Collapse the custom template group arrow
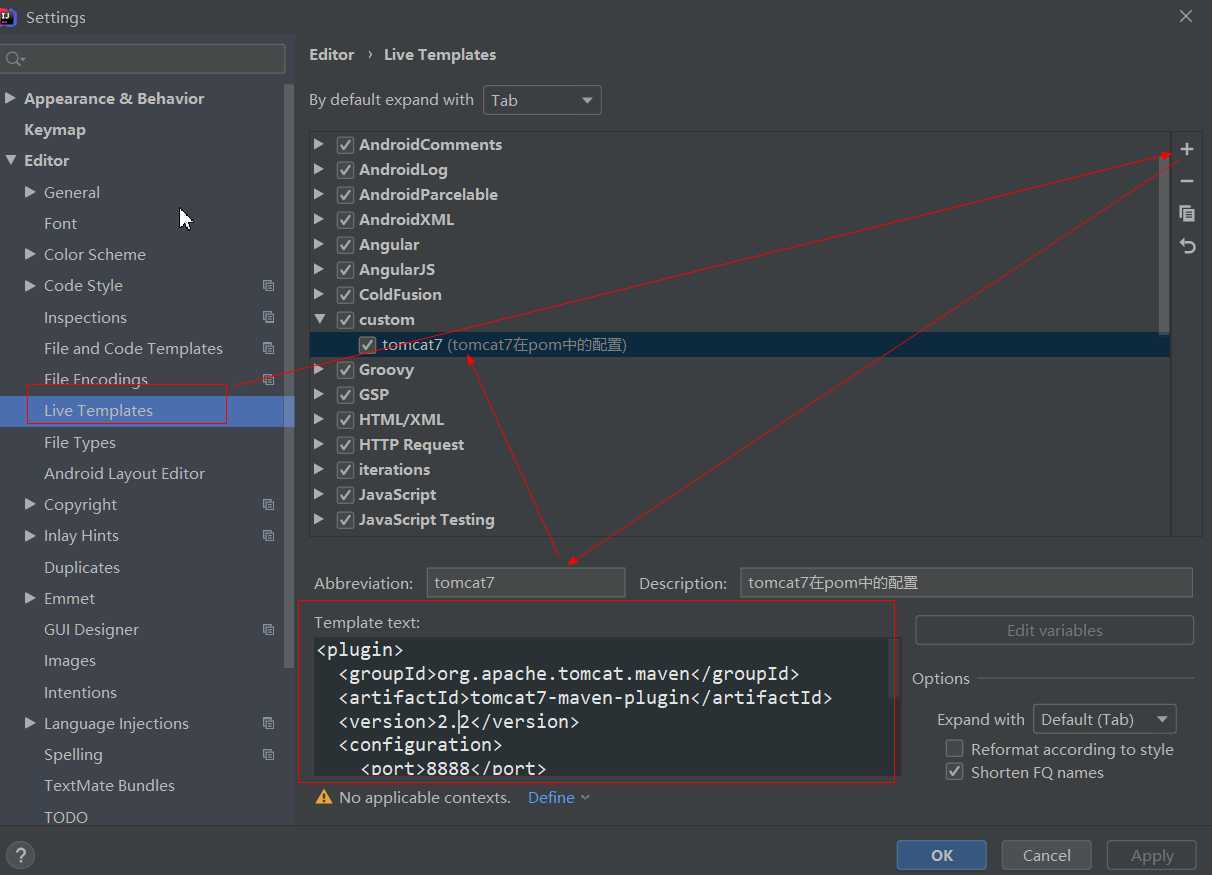The height and width of the screenshot is (875, 1212). click(x=319, y=320)
